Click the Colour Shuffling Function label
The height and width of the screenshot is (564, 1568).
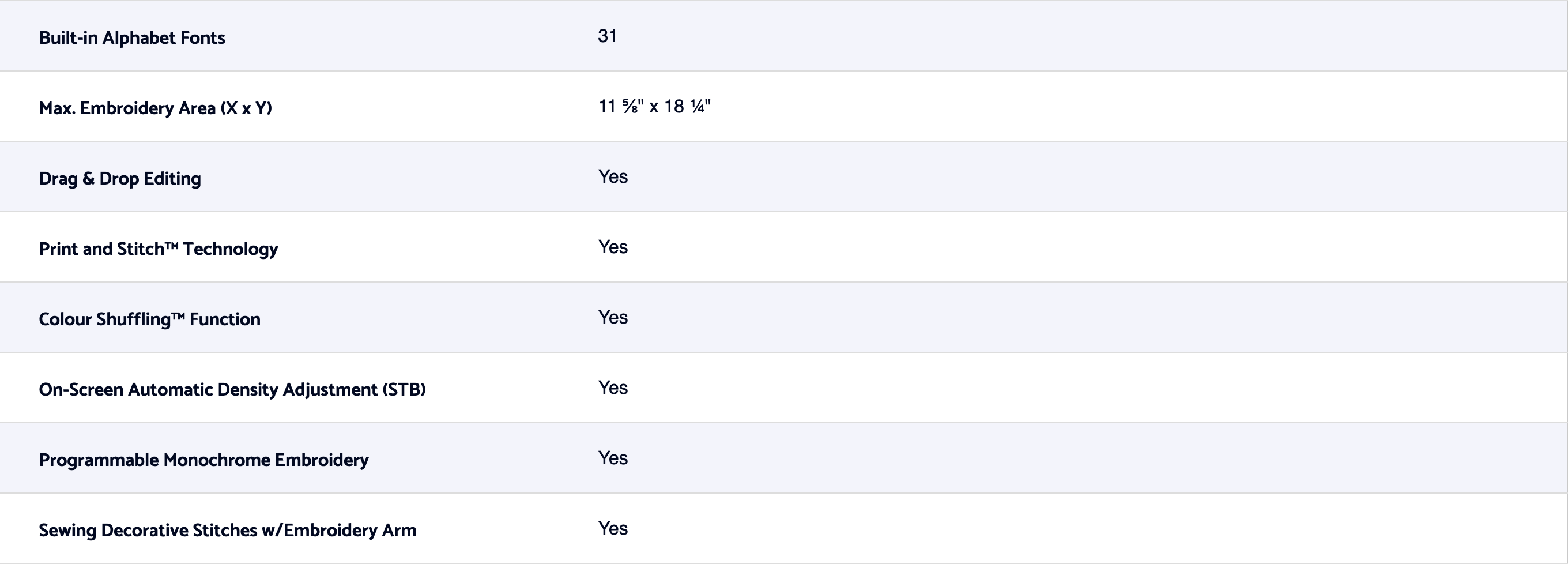click(x=149, y=319)
